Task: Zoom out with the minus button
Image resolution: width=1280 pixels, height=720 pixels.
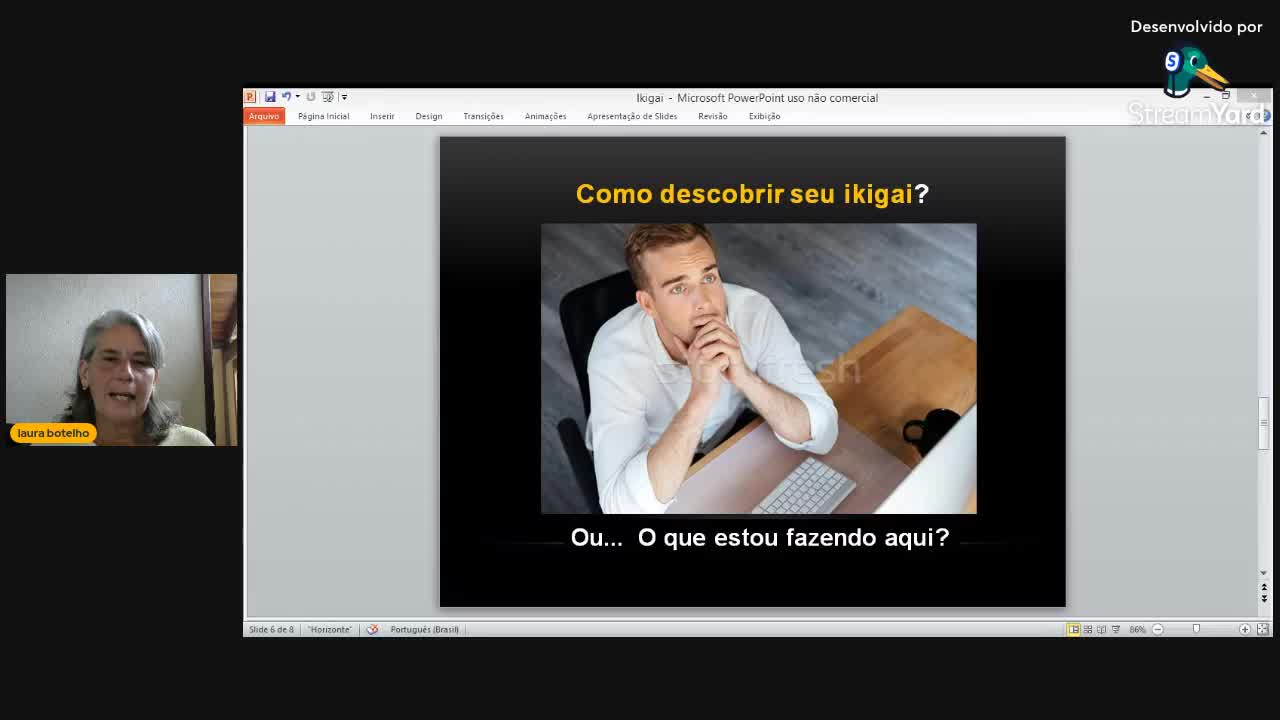Action: (1157, 629)
